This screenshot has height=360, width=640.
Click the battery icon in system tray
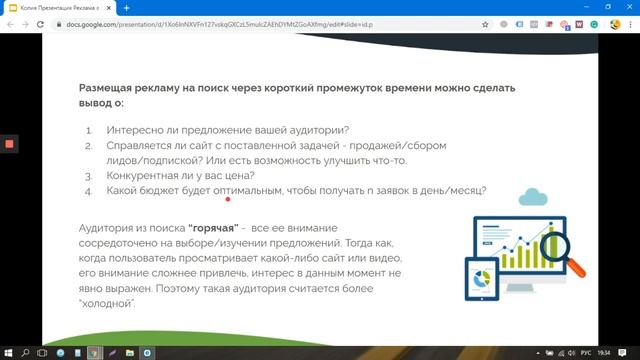click(550, 353)
